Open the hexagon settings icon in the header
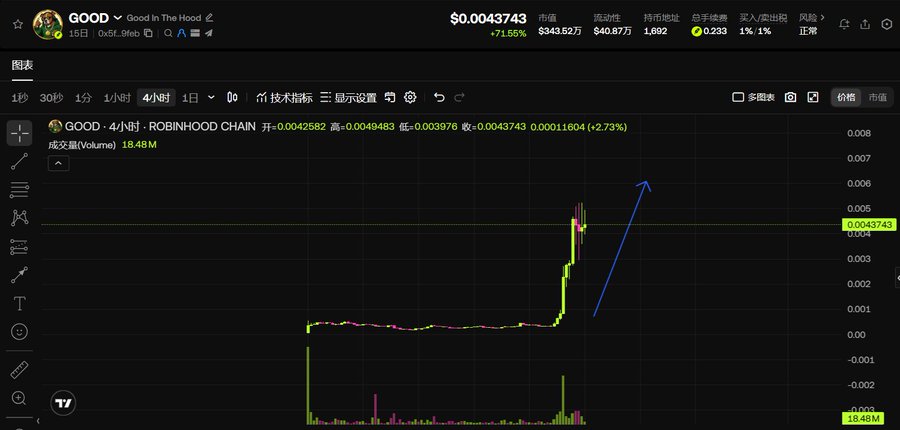This screenshot has height=430, width=900. [886, 24]
